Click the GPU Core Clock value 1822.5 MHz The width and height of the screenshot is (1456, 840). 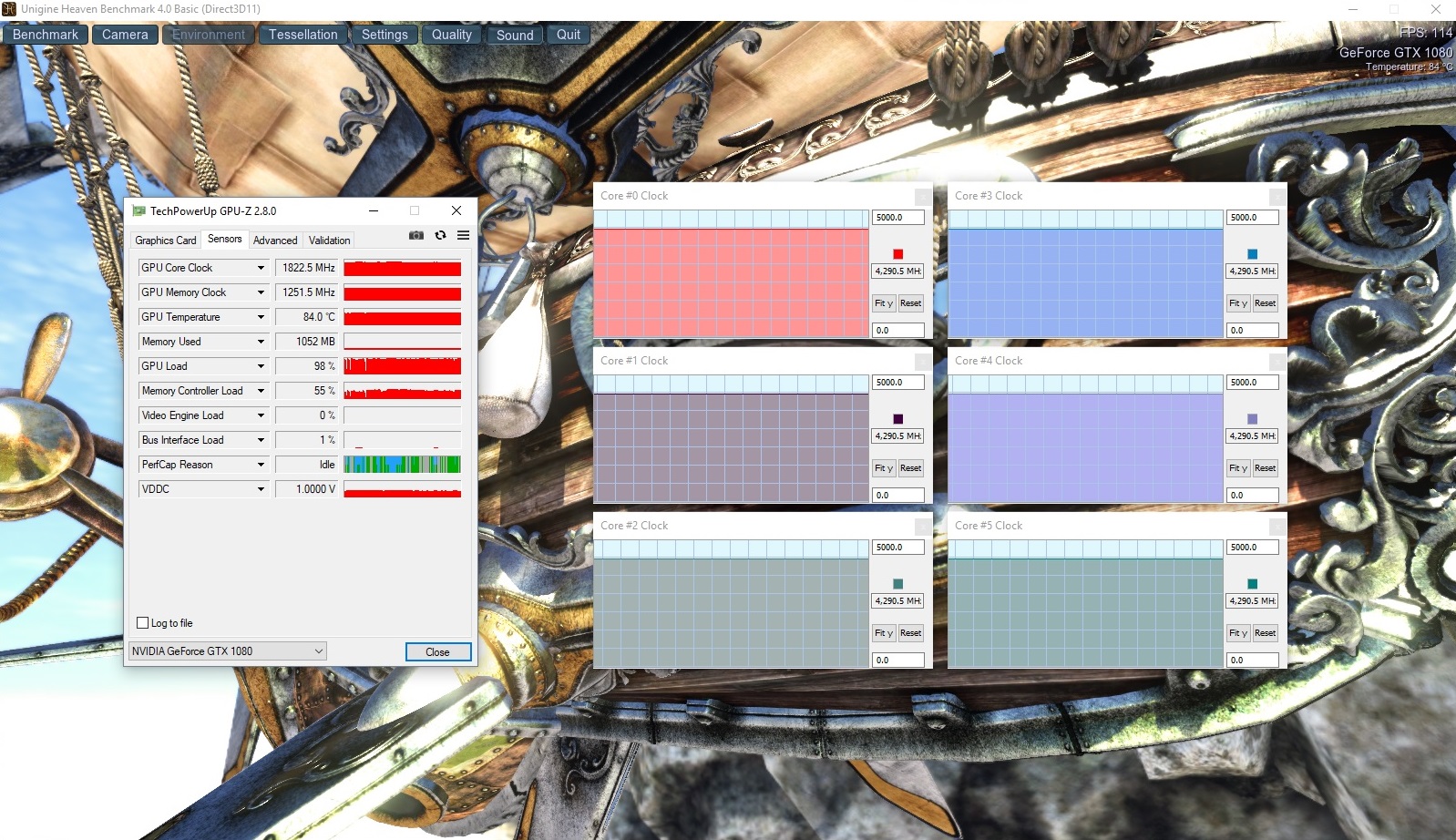[x=307, y=268]
